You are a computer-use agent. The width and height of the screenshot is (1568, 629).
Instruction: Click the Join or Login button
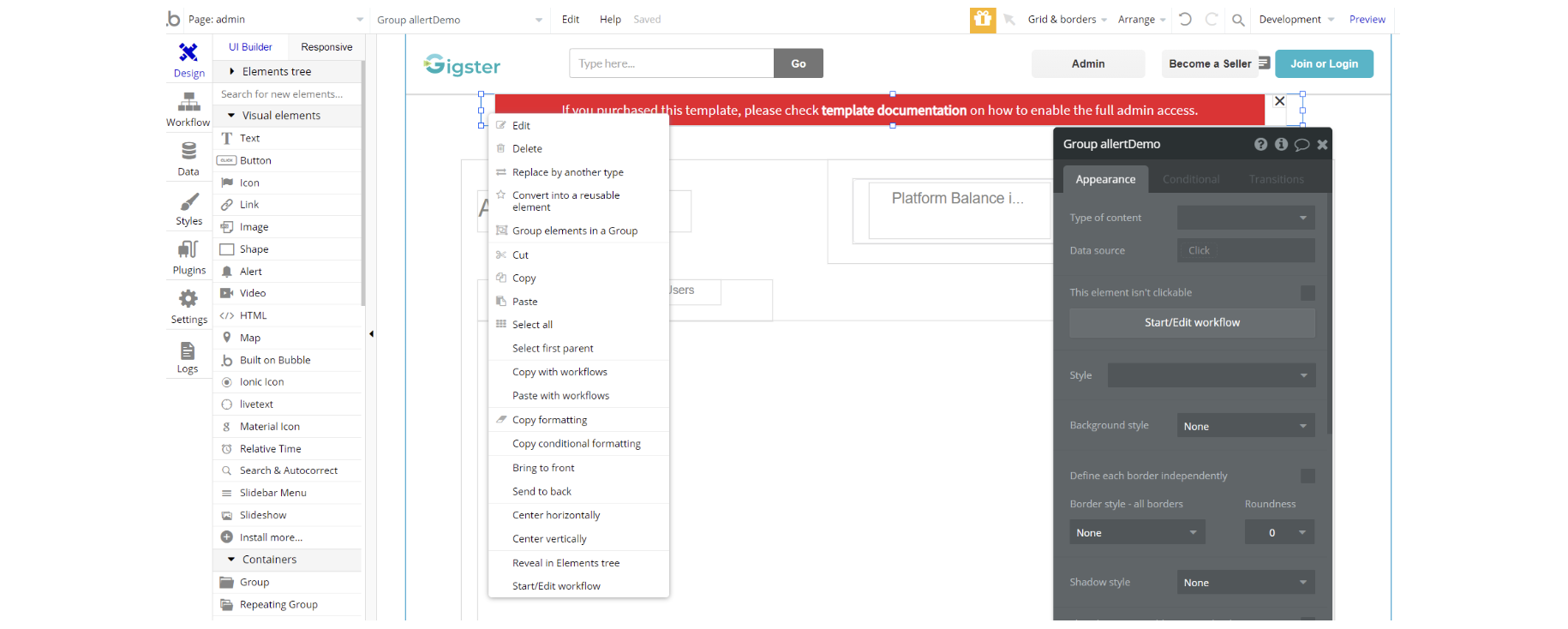(1324, 63)
